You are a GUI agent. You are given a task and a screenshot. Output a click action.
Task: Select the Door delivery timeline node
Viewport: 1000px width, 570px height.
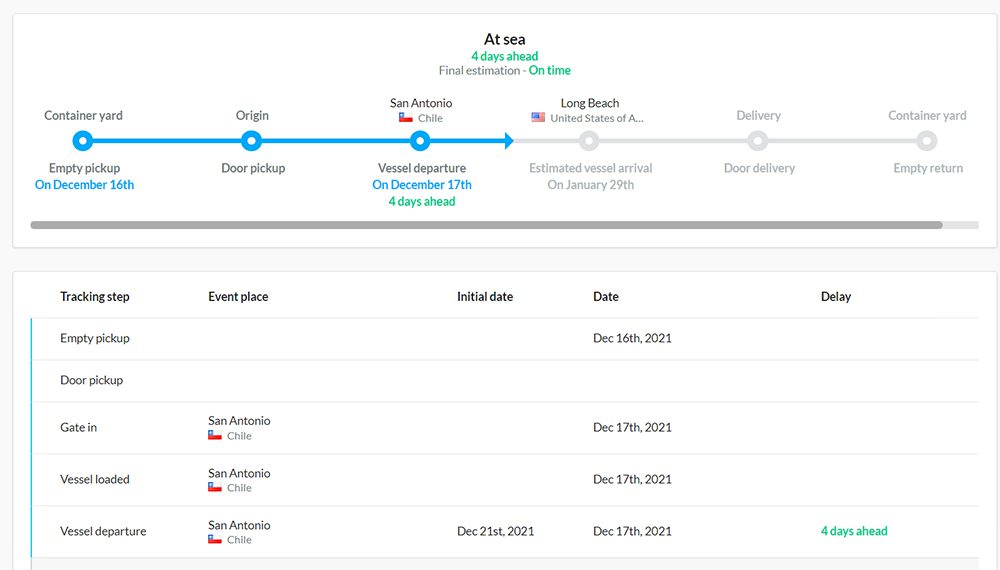[758, 141]
